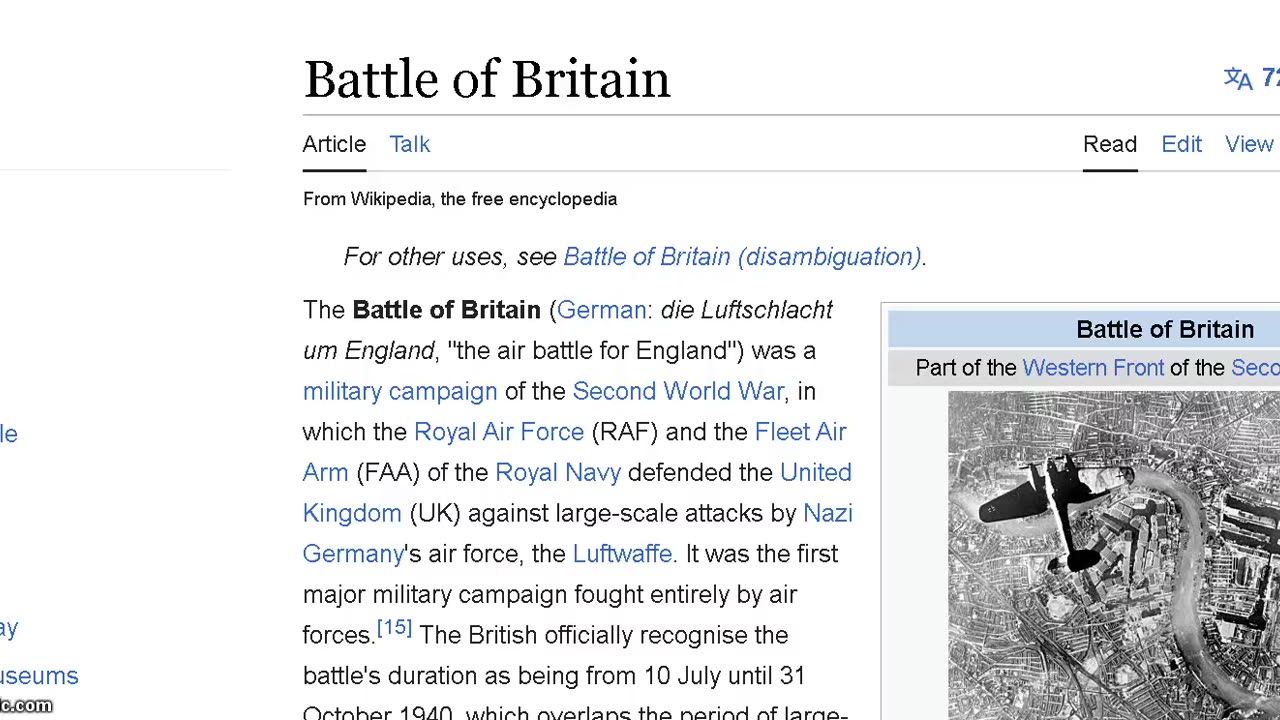Open the Edit tab
The height and width of the screenshot is (720, 1280).
1181,144
